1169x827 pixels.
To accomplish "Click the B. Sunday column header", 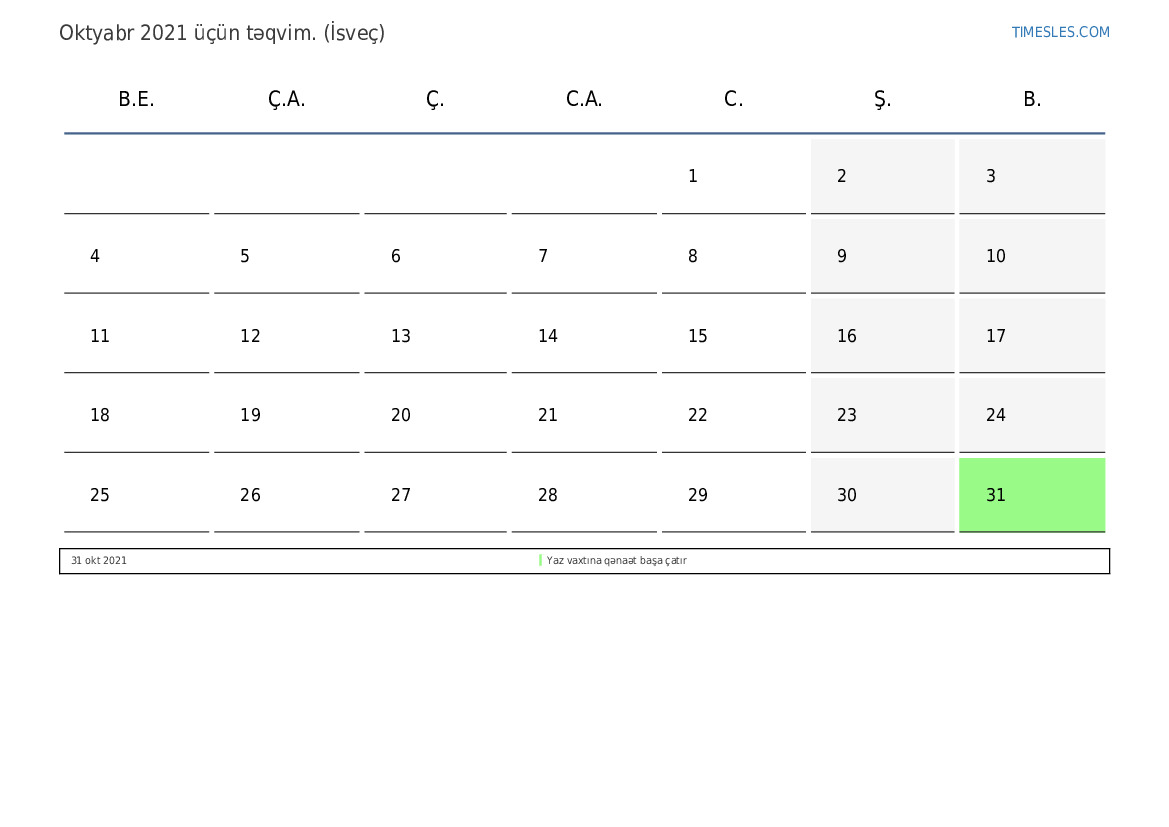I will point(1032,99).
